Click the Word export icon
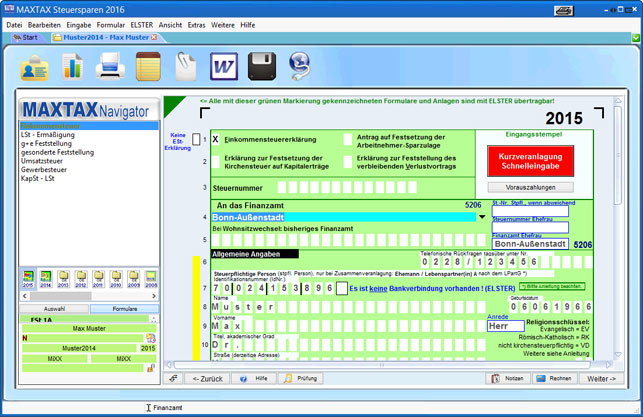 pos(222,66)
